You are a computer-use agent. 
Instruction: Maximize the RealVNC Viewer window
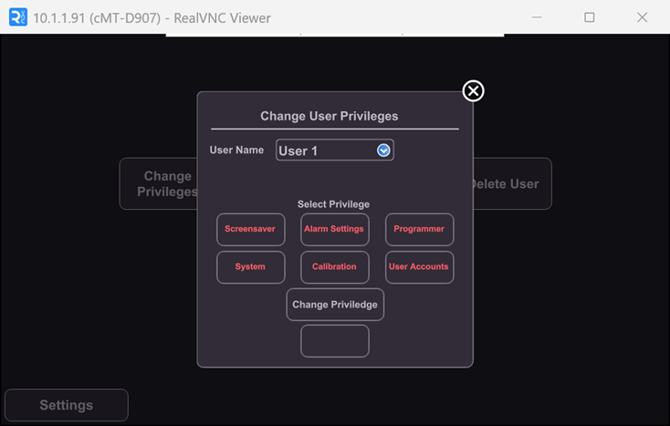[589, 17]
